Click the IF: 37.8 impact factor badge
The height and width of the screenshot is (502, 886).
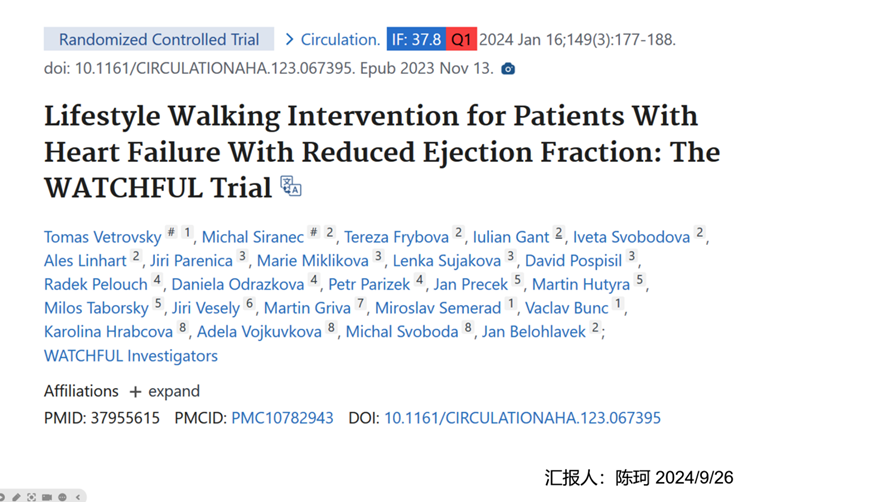(x=416, y=40)
